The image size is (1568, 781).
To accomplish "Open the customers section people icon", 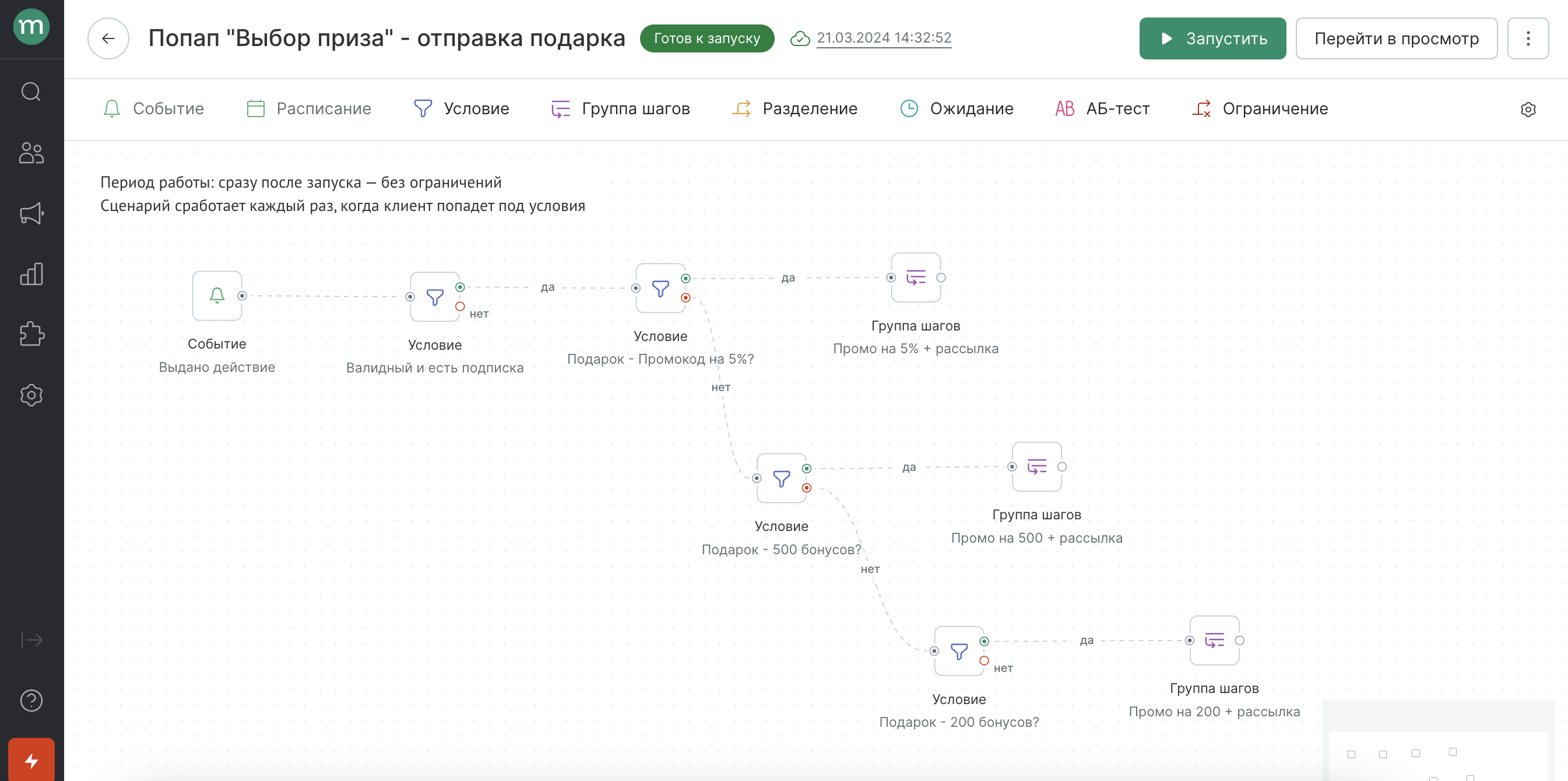I will click(x=31, y=153).
